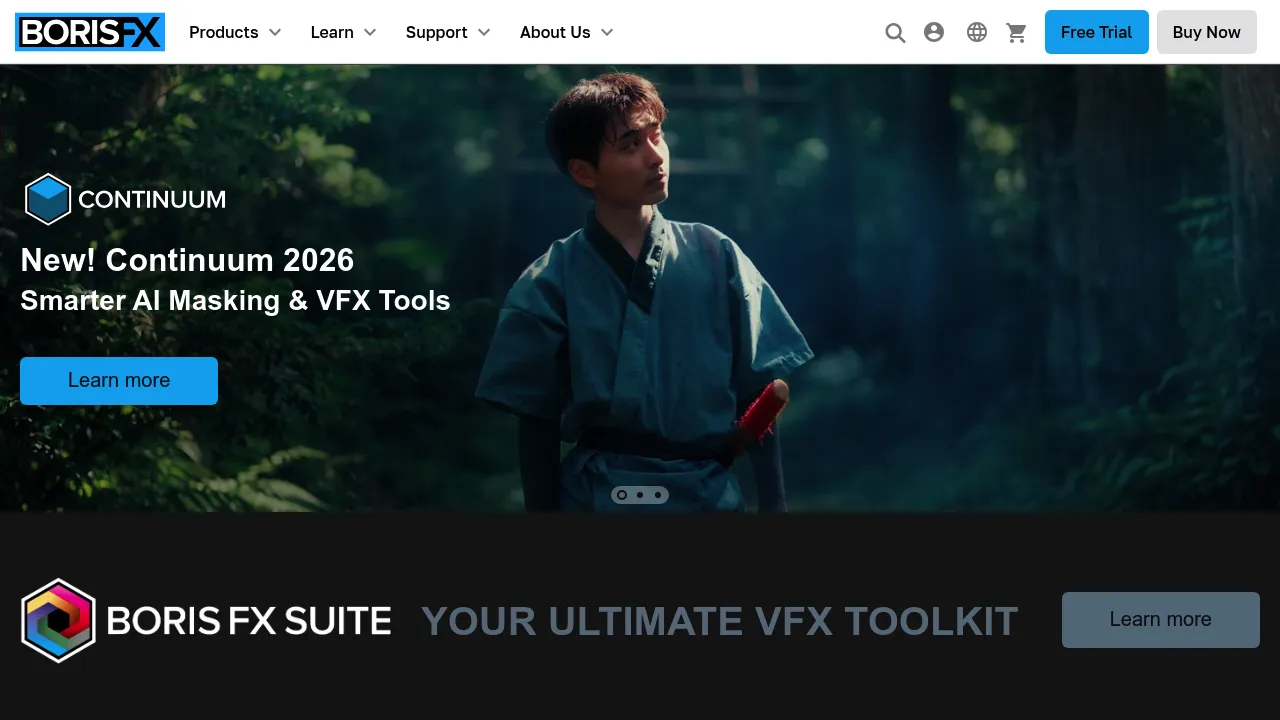1280x720 pixels.
Task: Open the shopping cart icon
Action: [x=1017, y=33]
